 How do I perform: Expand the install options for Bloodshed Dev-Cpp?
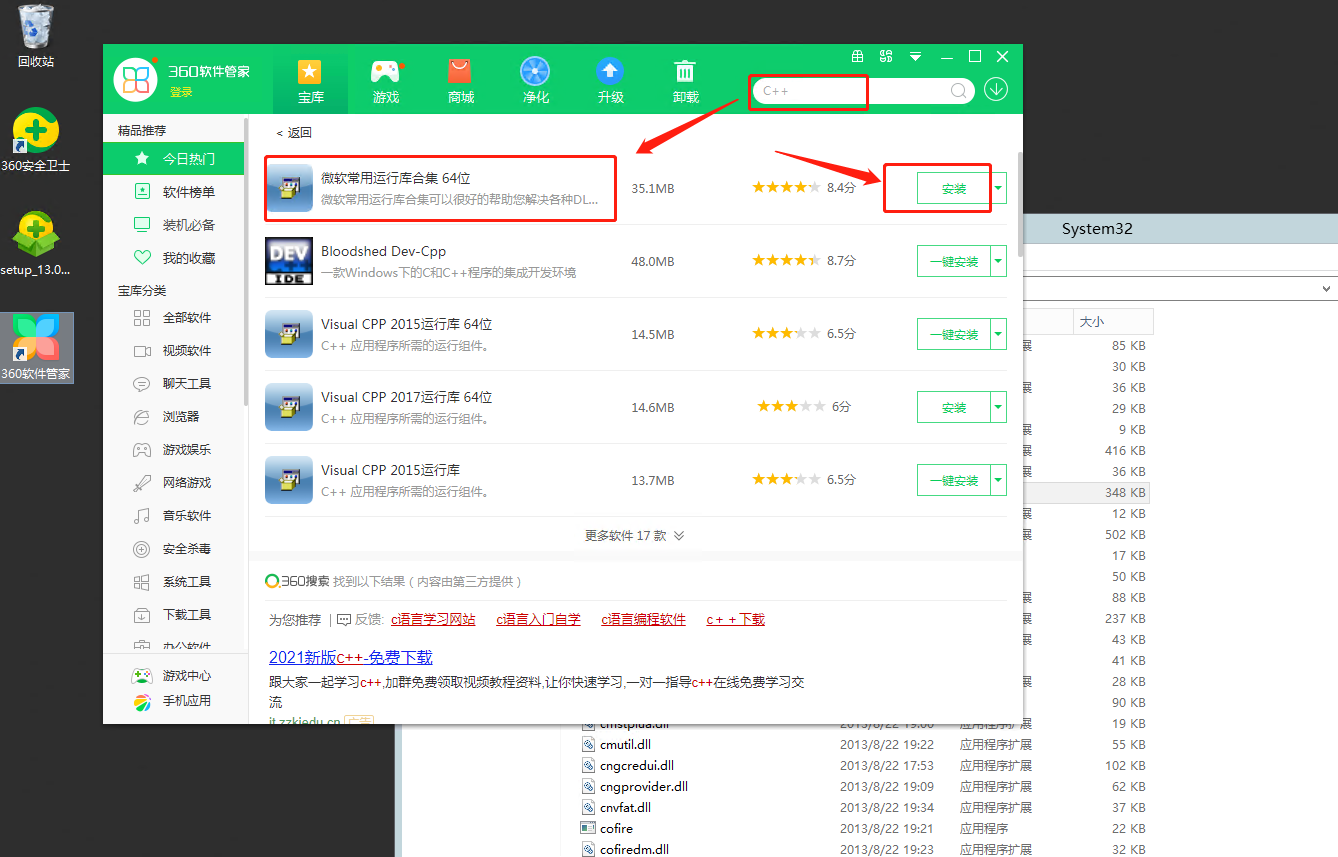click(x=998, y=261)
